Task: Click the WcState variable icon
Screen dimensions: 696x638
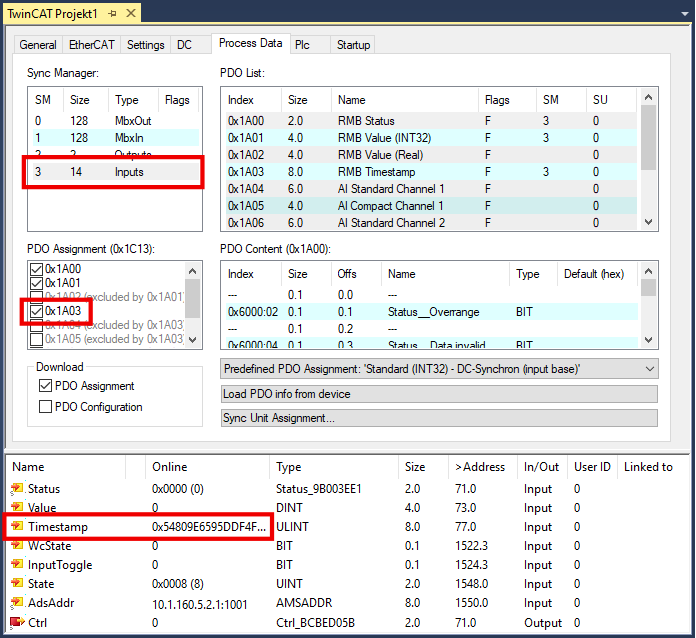Action: tap(17, 545)
